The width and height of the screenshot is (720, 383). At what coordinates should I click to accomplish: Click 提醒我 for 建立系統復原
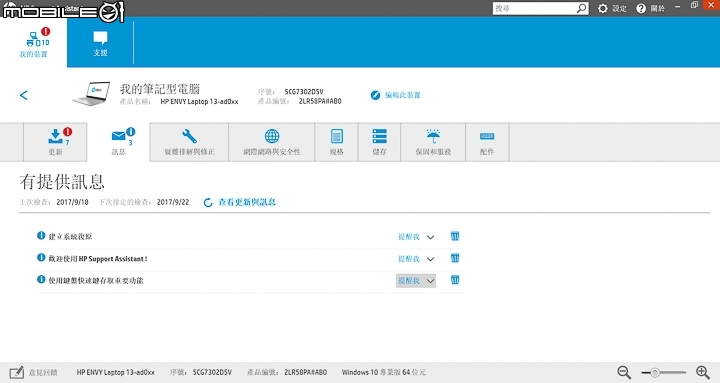(409, 237)
